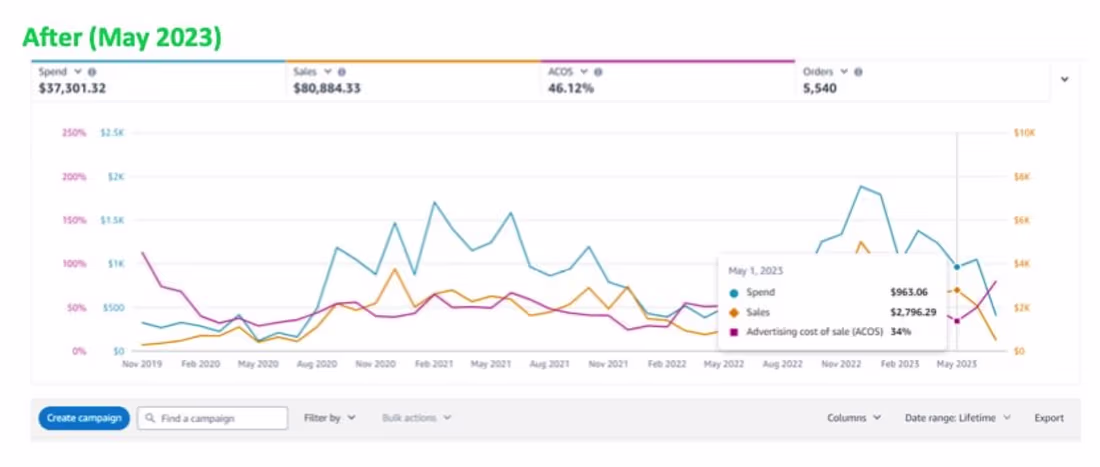Click the orange Sales diamond in tooltip
The height and width of the screenshot is (467, 1100).
click(735, 312)
